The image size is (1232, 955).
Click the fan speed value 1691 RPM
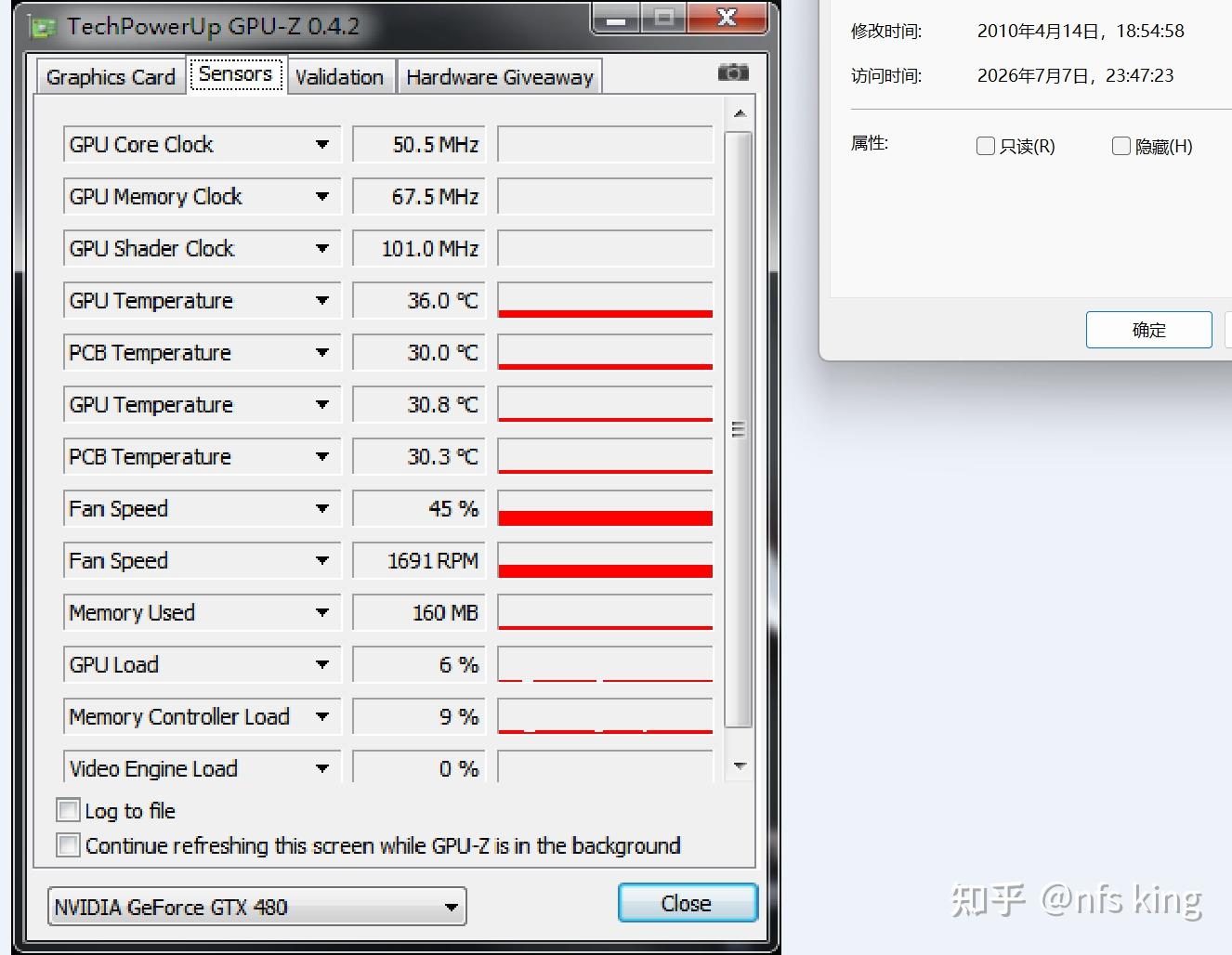coord(419,560)
